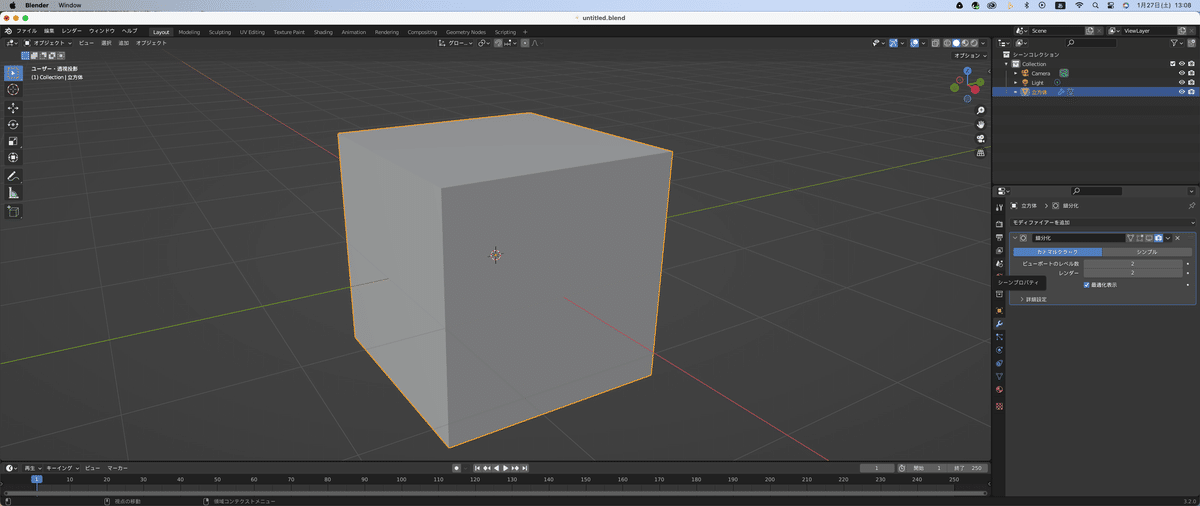The height and width of the screenshot is (506, 1200).
Task: Select wireframe viewport shading mode
Action: tap(945, 43)
